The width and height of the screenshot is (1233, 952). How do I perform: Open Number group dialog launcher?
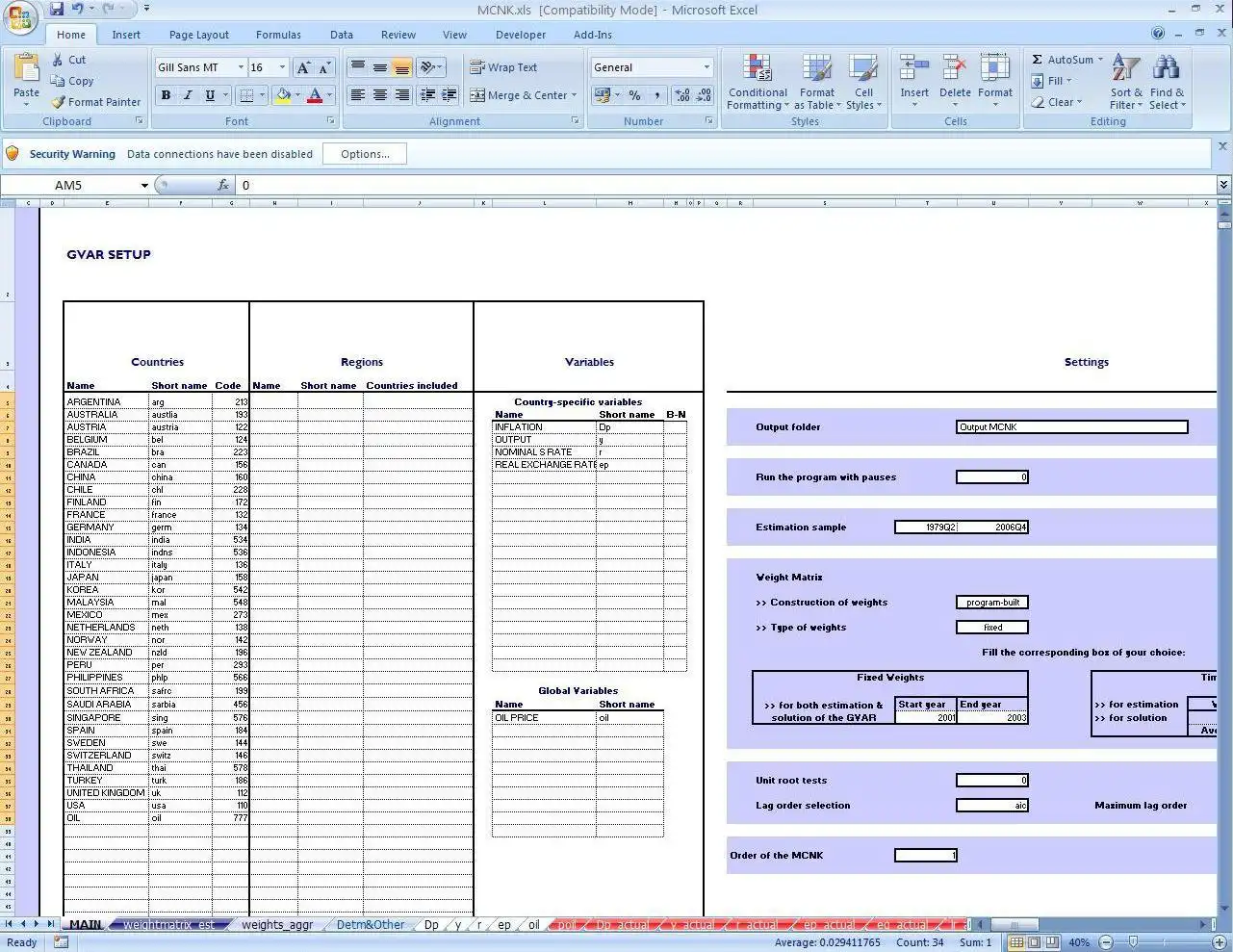[x=709, y=121]
